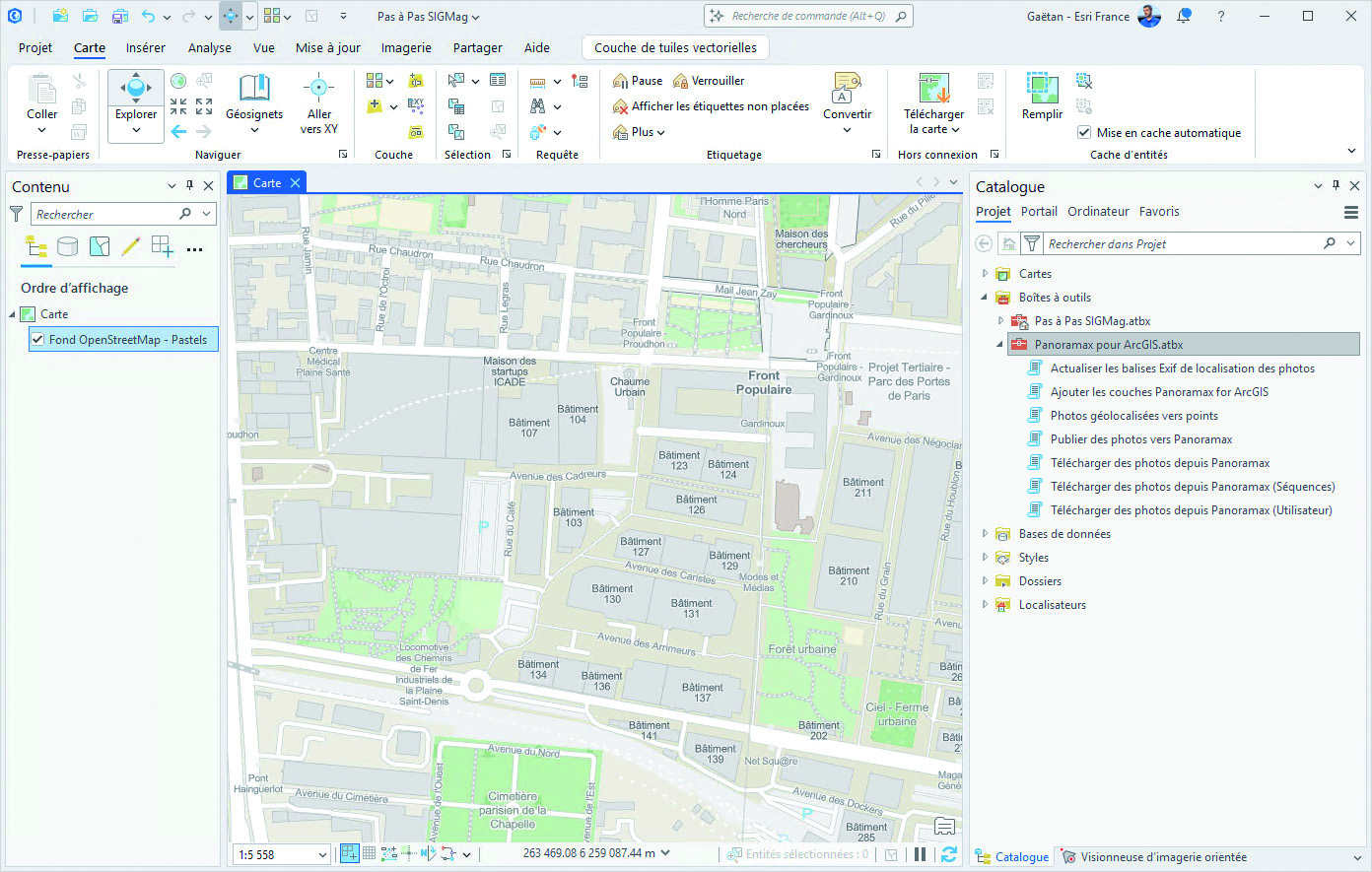This screenshot has width=1372, height=872.
Task: Show list by data source icon
Action: pyautogui.click(x=67, y=246)
